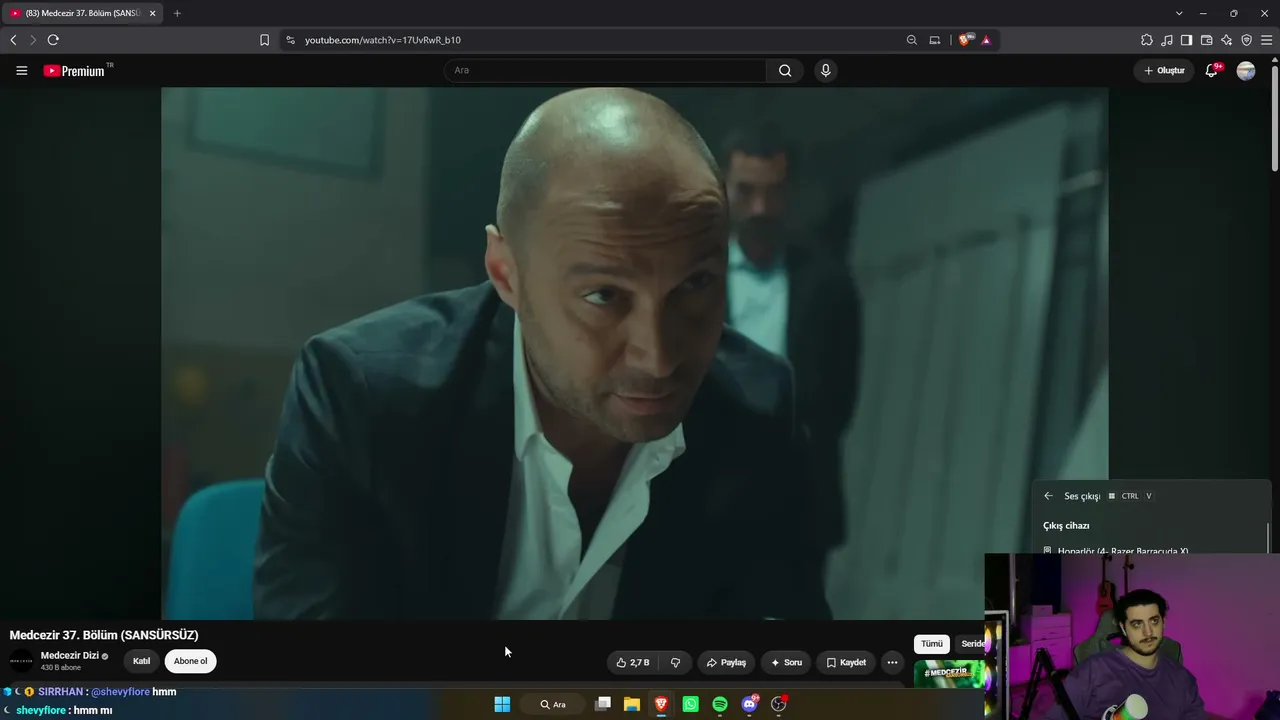Image resolution: width=1280 pixels, height=720 pixels.
Task: View site information icon in address bar
Action: tap(290, 40)
